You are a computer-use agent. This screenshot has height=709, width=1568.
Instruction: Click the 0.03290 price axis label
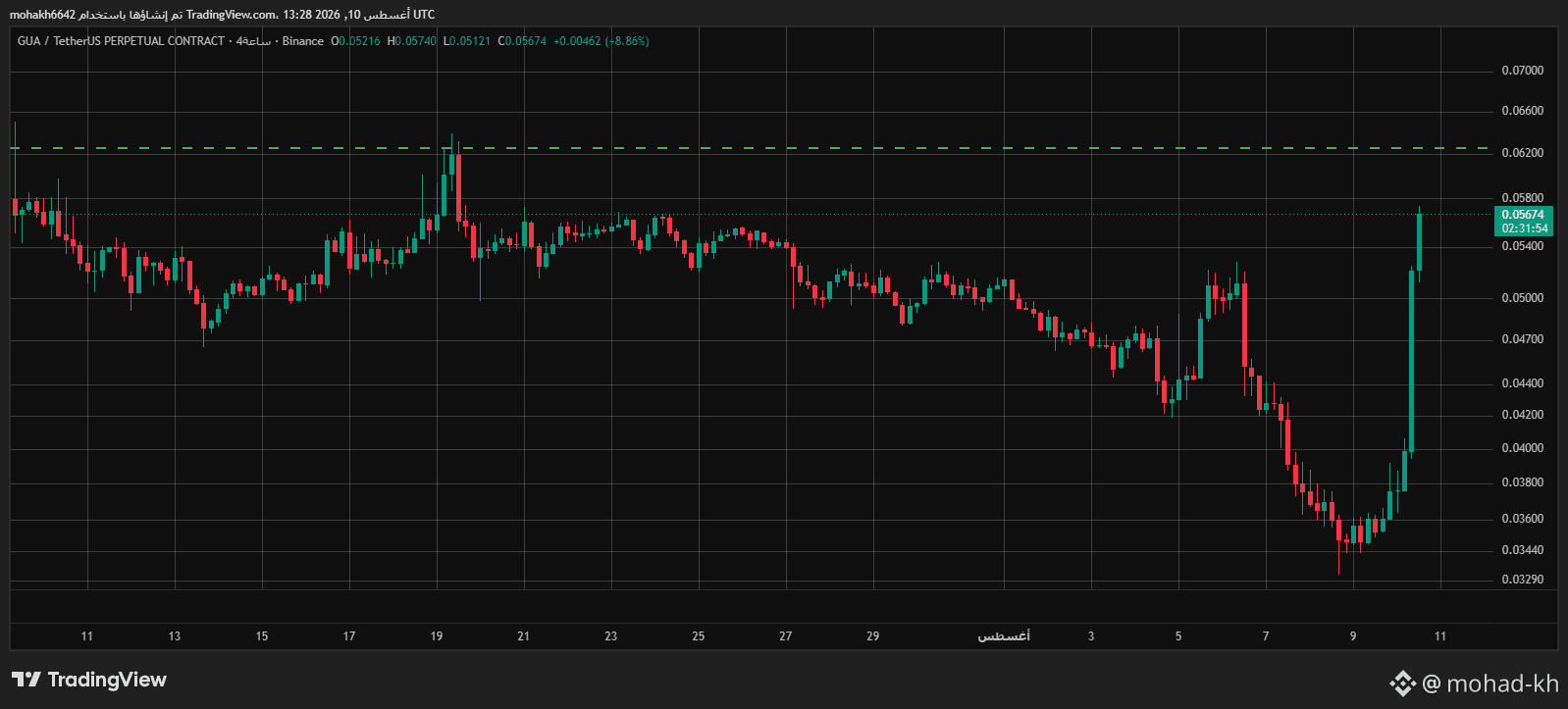(x=1523, y=580)
